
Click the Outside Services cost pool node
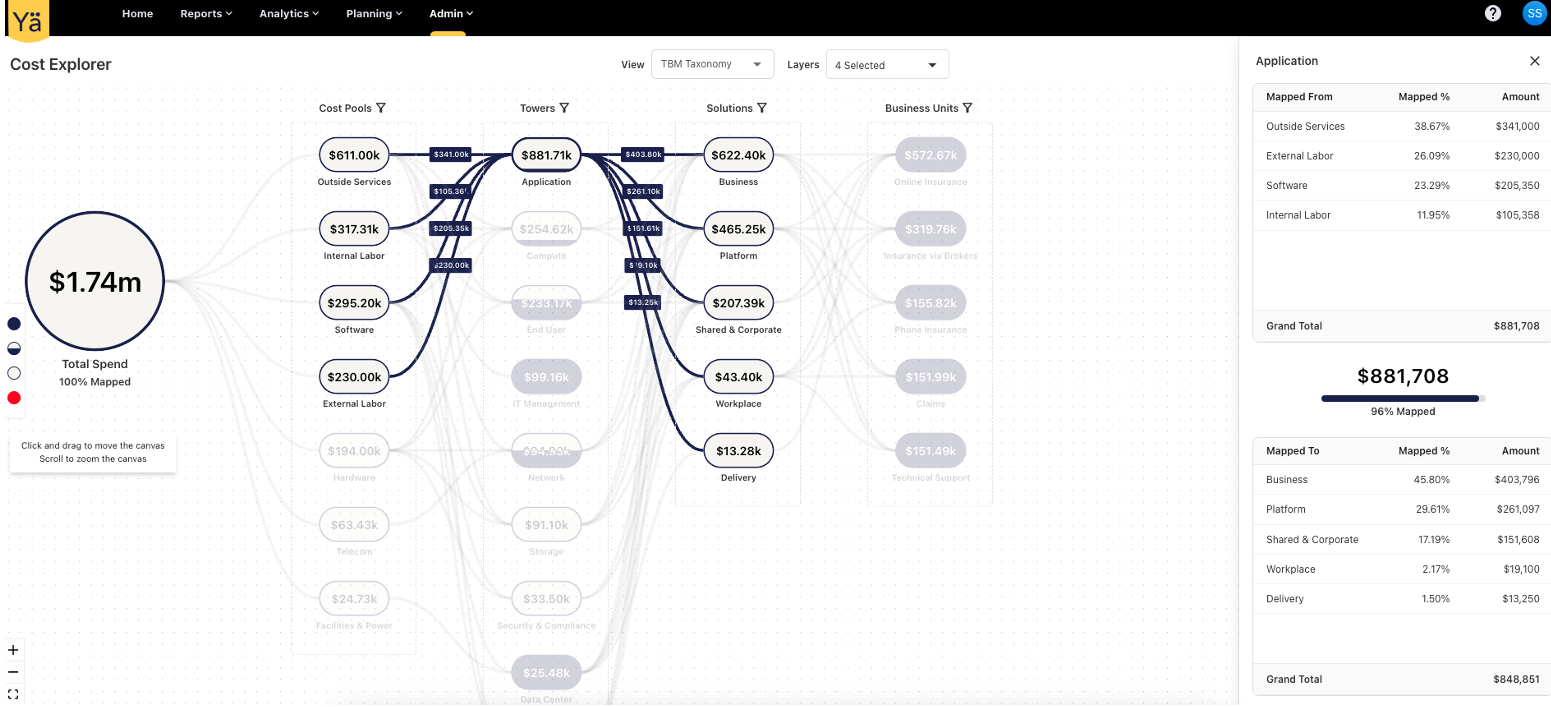(x=354, y=155)
